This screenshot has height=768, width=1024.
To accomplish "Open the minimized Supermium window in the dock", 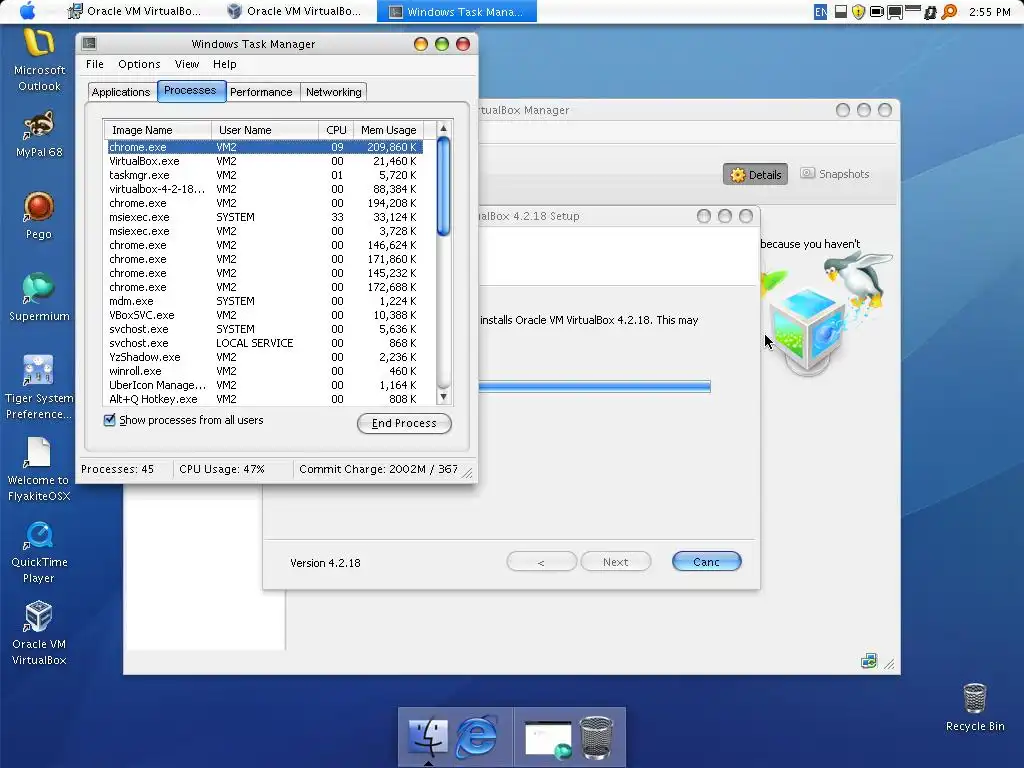I will point(548,739).
